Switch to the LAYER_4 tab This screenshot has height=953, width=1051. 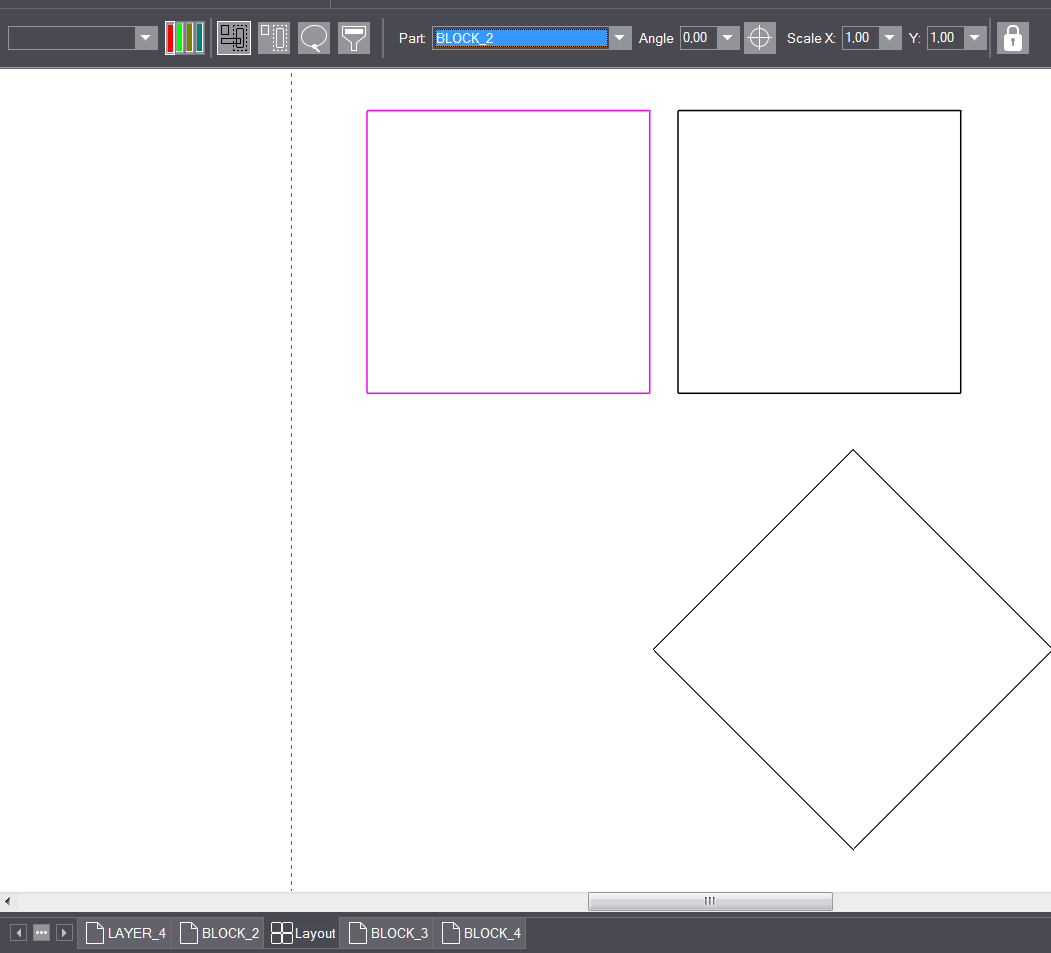click(x=125, y=933)
